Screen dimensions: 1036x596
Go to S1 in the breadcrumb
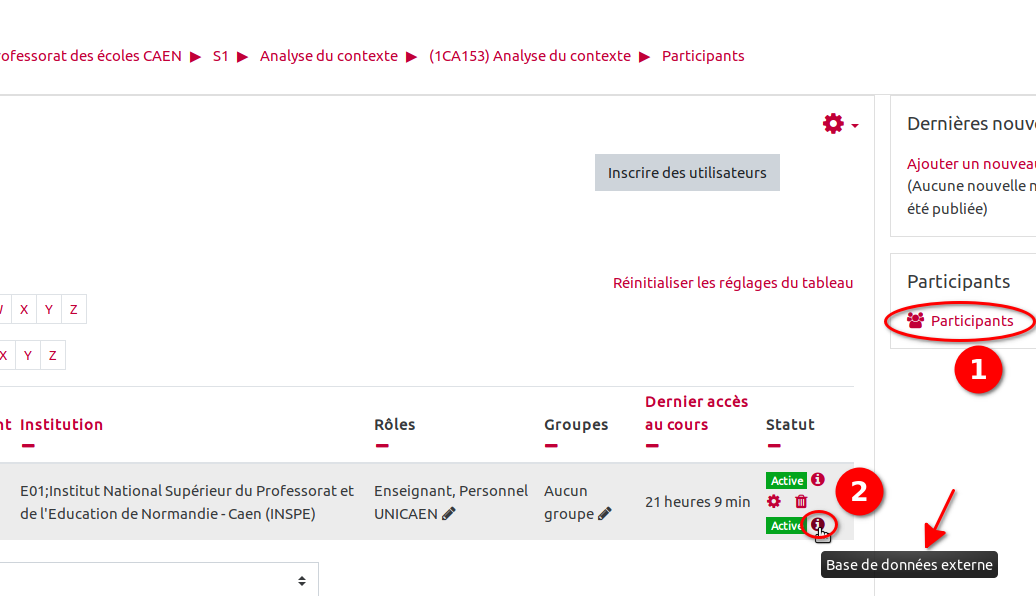tap(221, 56)
